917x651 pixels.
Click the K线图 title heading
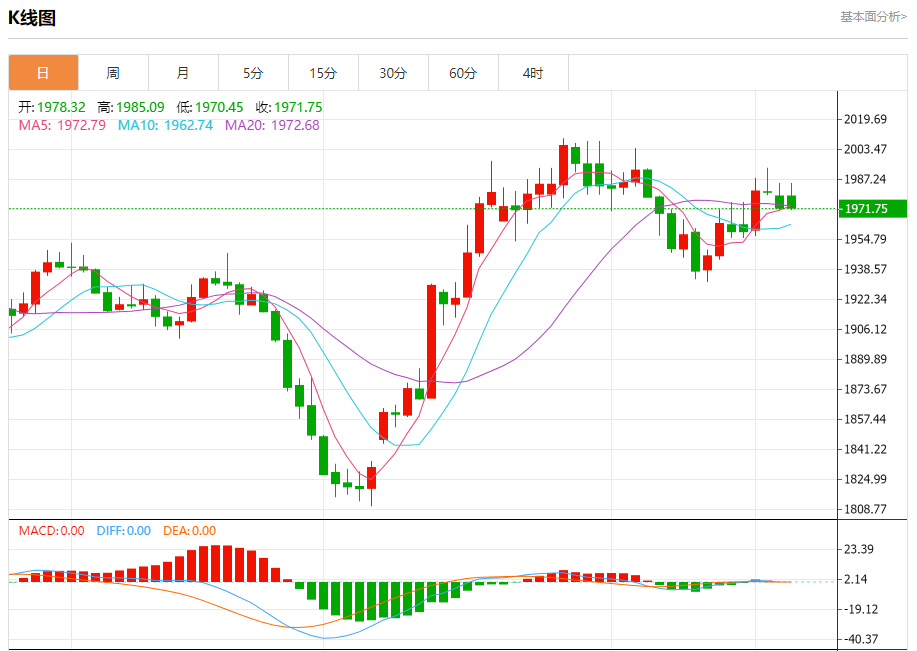click(x=32, y=18)
